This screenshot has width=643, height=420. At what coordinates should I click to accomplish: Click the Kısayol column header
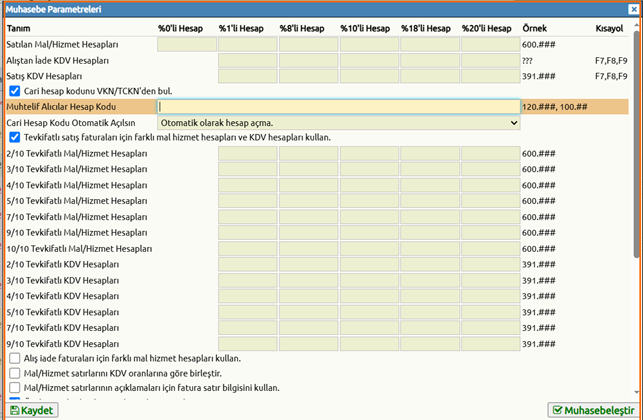(x=609, y=28)
